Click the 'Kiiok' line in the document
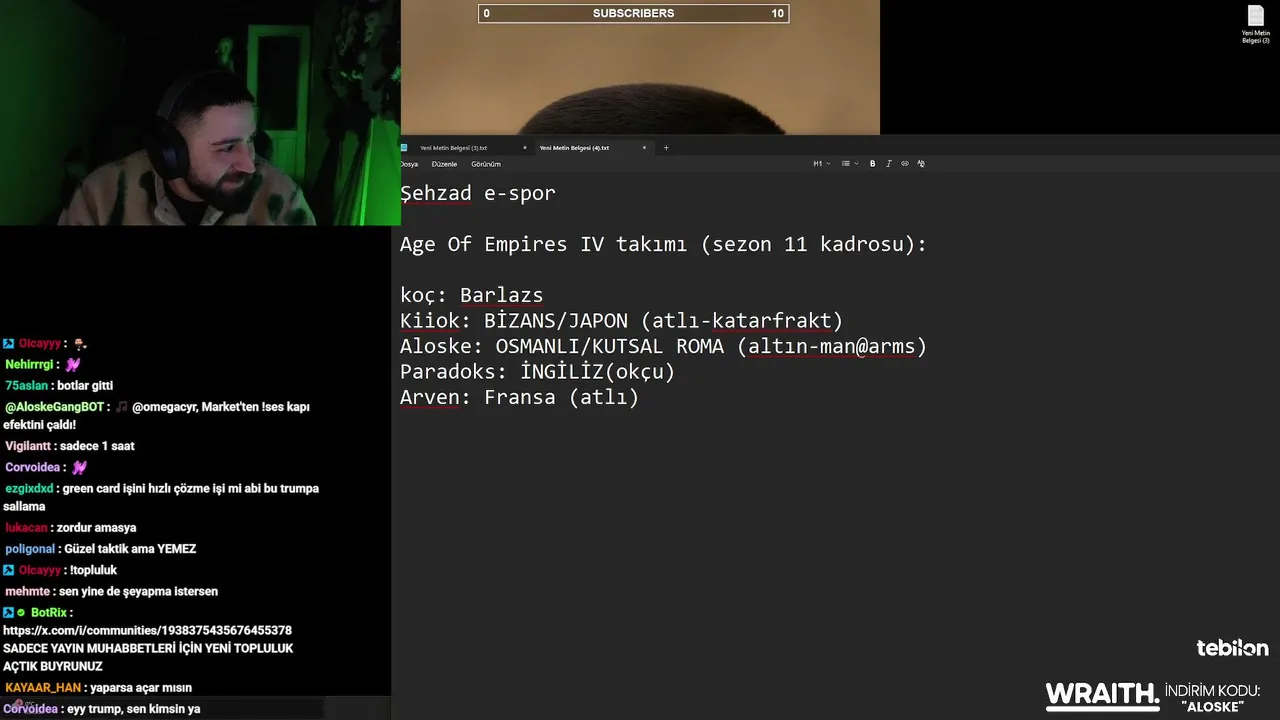 coord(622,321)
